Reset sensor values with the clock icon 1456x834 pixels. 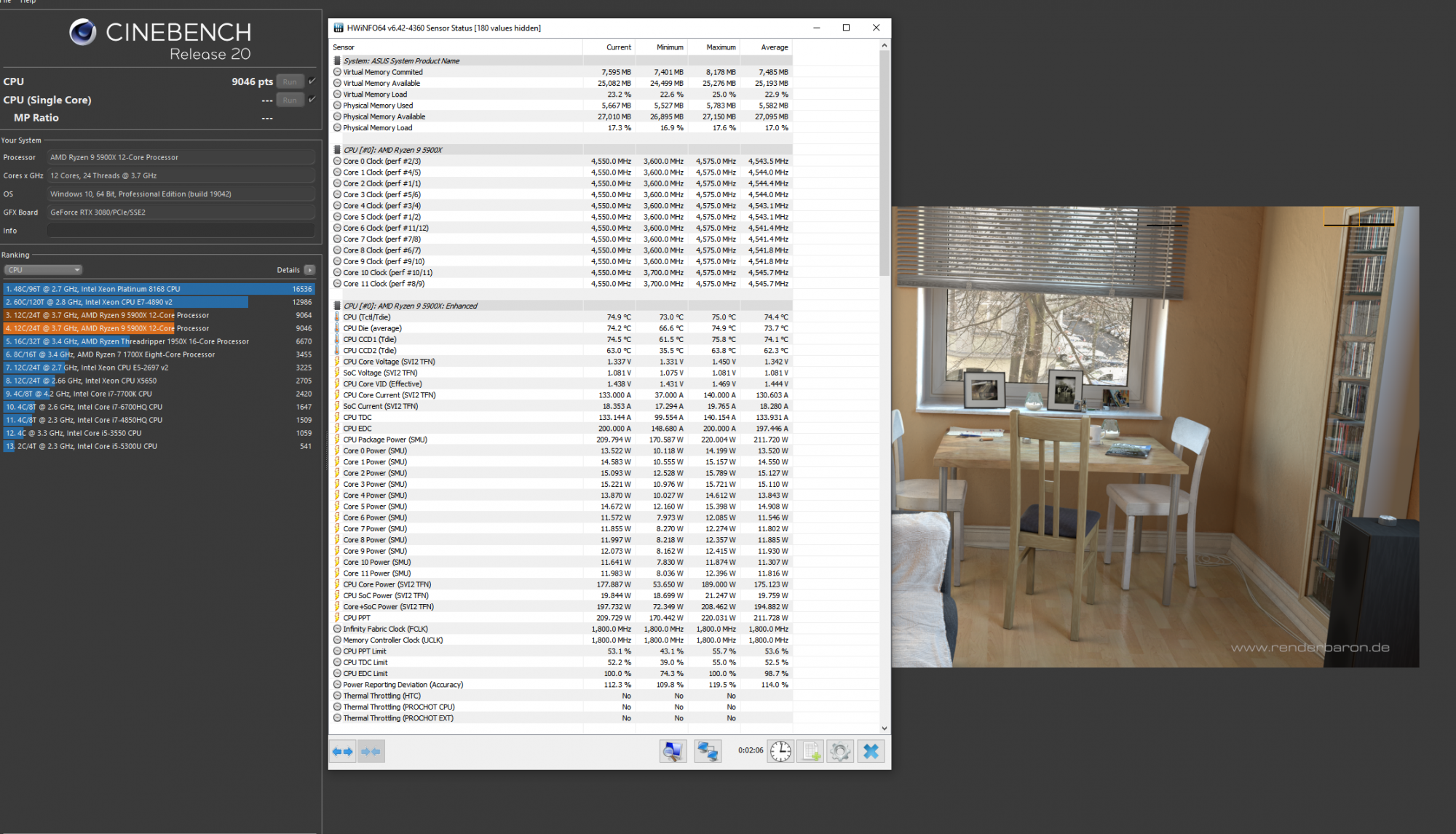780,751
